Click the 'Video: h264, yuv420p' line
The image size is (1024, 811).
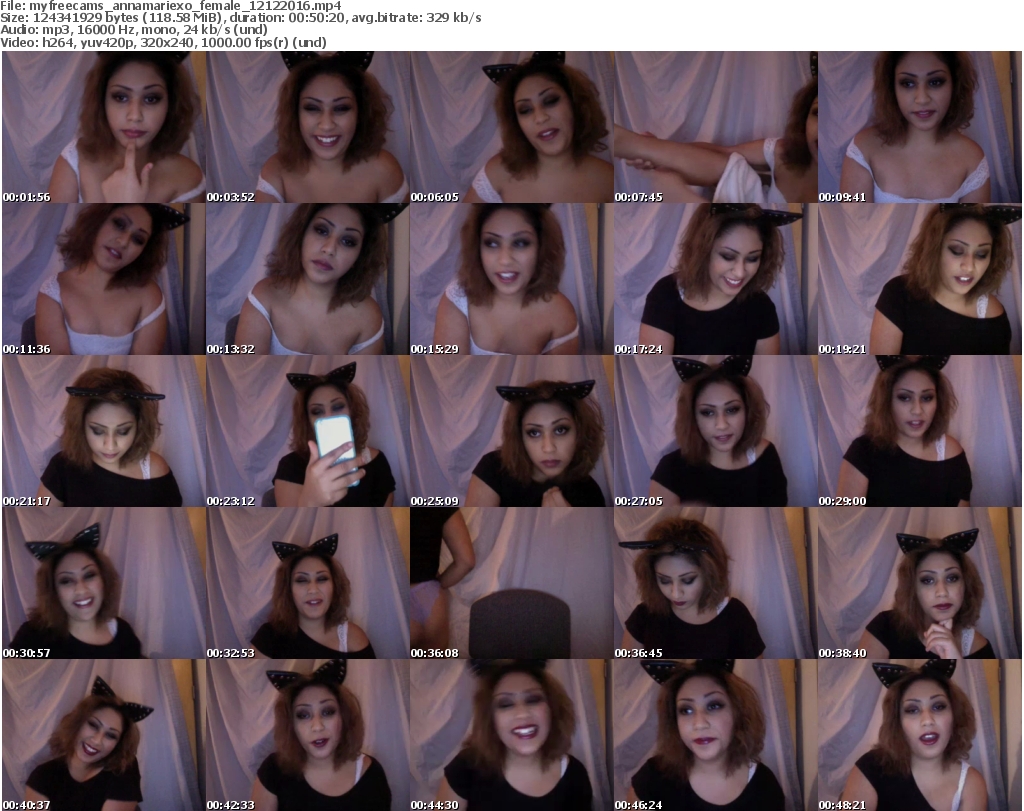click(163, 42)
